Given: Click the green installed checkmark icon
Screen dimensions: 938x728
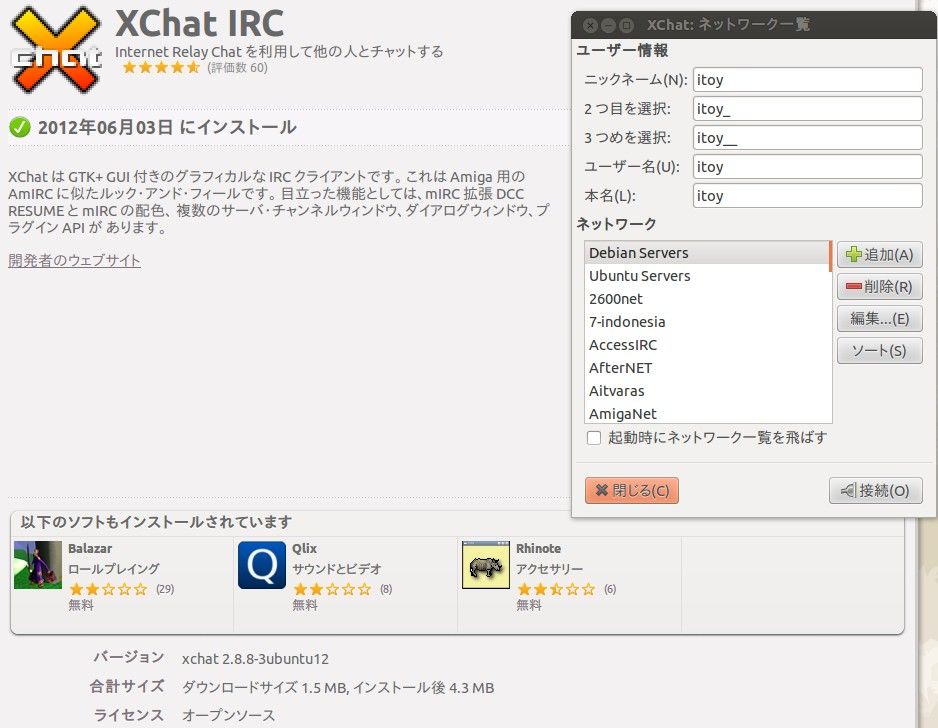Looking at the screenshot, I should [20, 127].
